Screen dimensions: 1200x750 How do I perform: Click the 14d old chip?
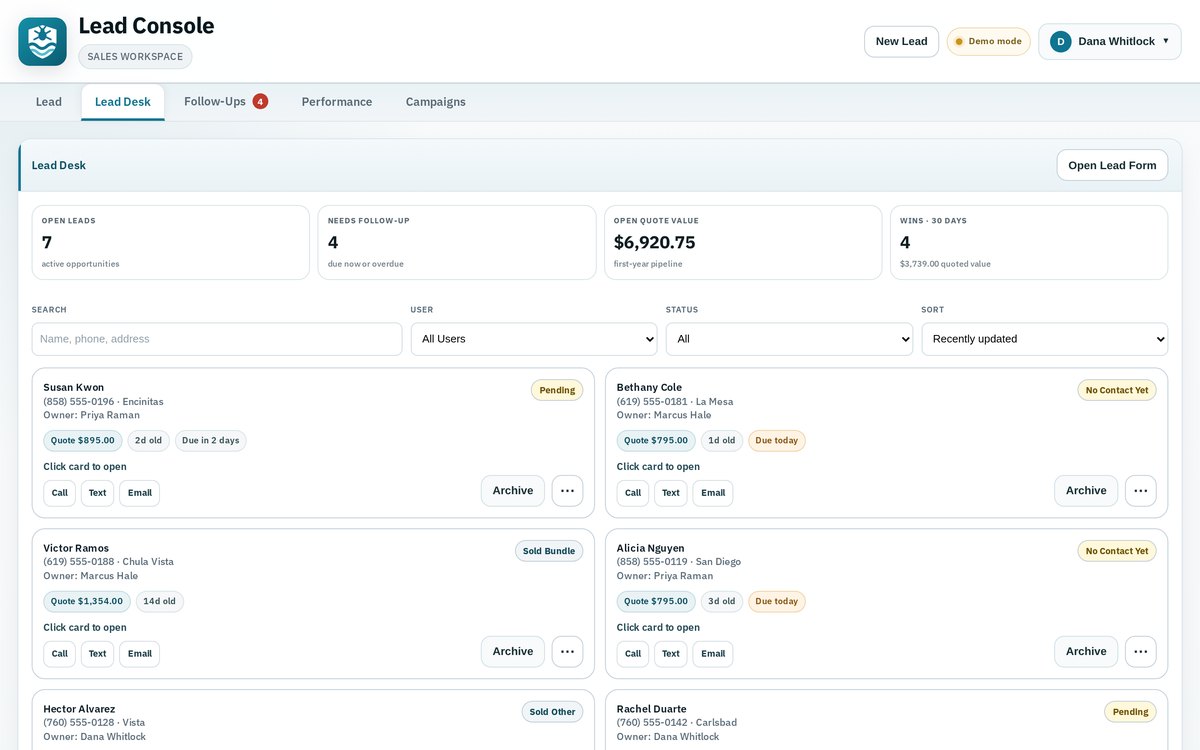(160, 602)
